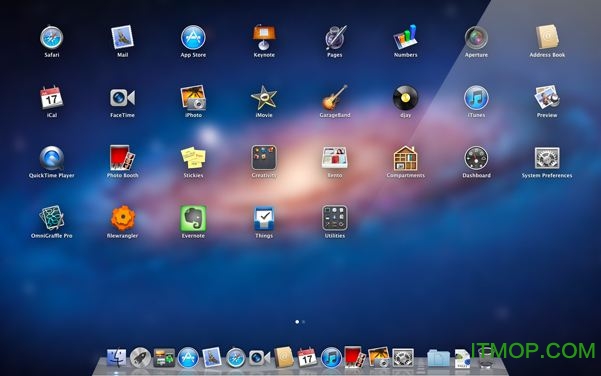Open System Preferences from the Dock
This screenshot has height=376, width=601.
403,358
